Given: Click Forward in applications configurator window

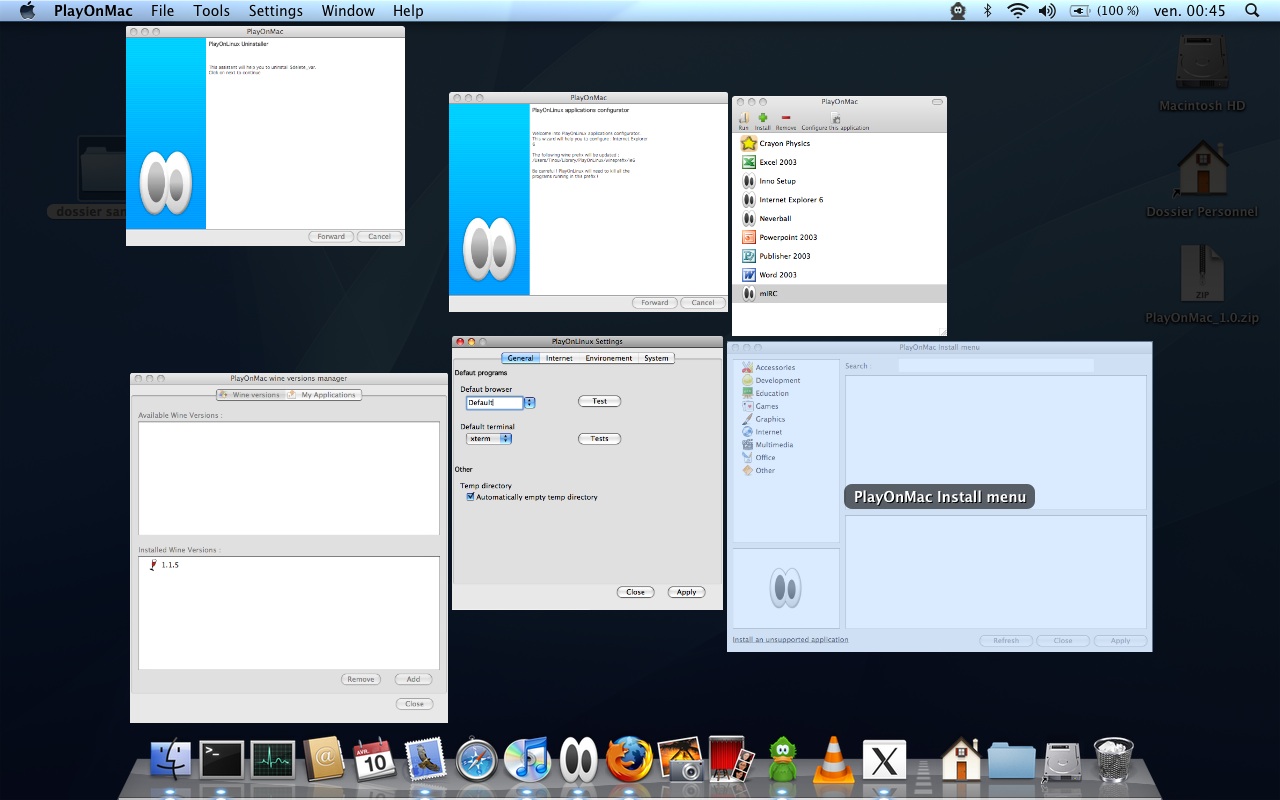Looking at the screenshot, I should 655,303.
